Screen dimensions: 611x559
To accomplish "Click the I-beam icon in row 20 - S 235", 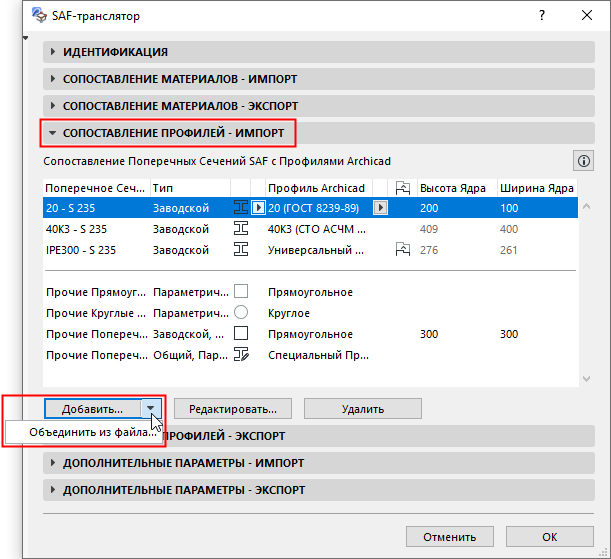I will (x=241, y=207).
